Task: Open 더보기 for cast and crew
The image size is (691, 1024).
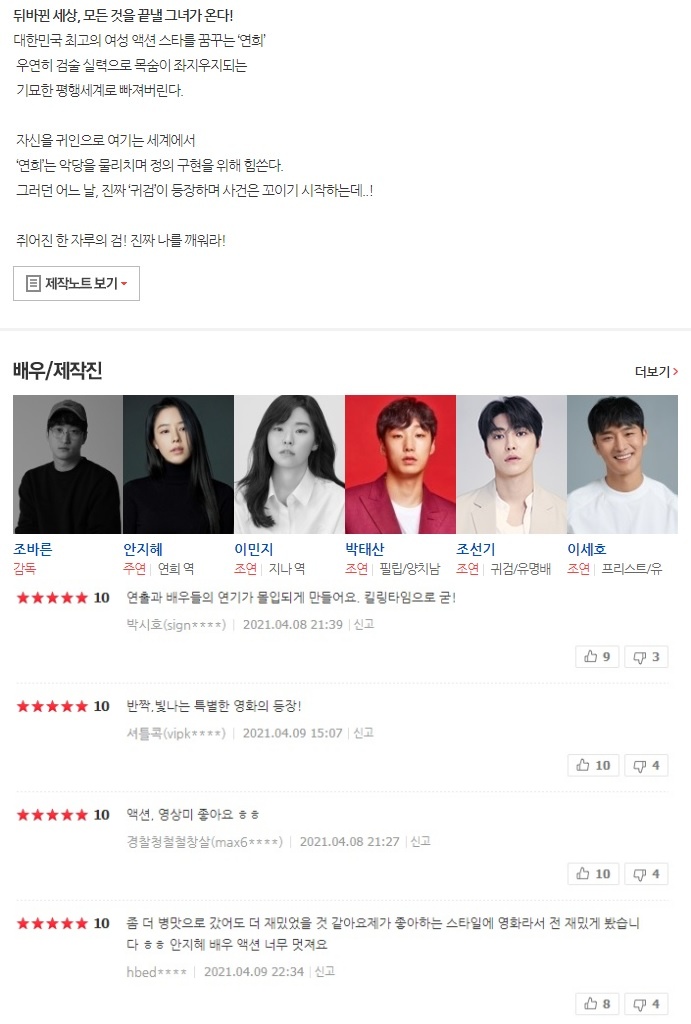Action: tap(656, 371)
